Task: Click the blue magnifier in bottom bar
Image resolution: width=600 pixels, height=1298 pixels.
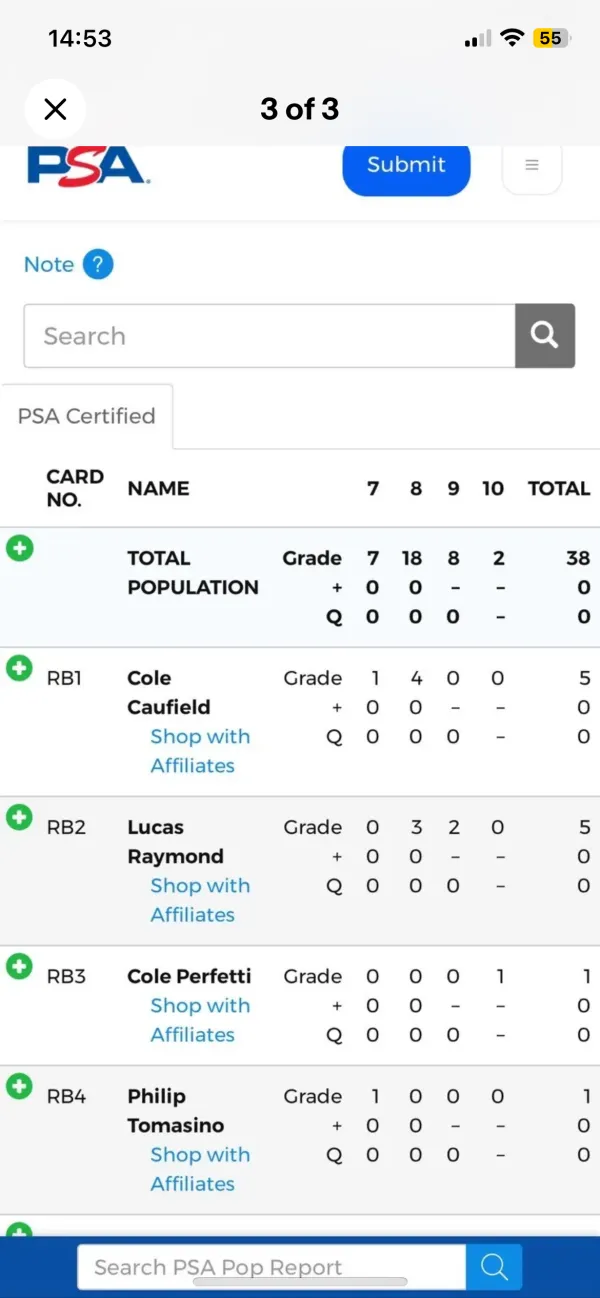Action: 494,1267
